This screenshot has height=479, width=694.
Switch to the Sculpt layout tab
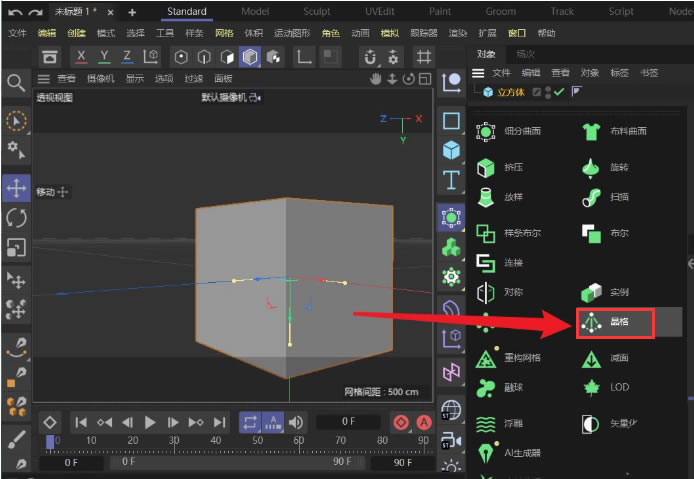click(x=317, y=12)
